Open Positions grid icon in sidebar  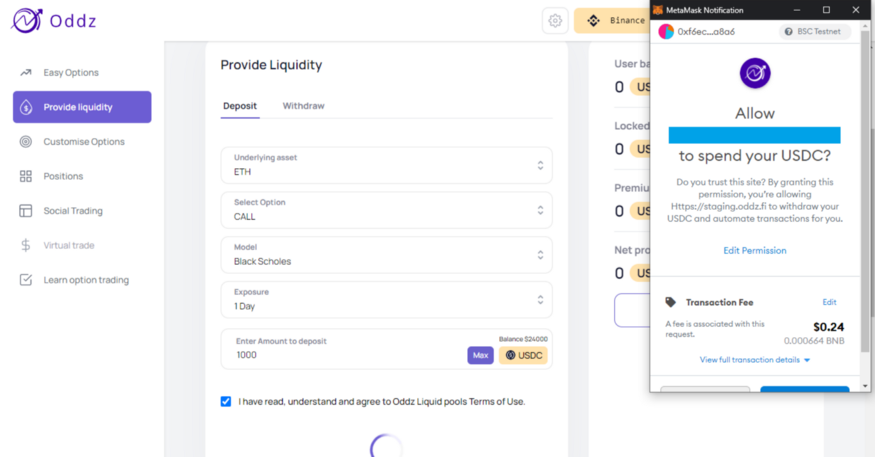pyautogui.click(x=26, y=176)
